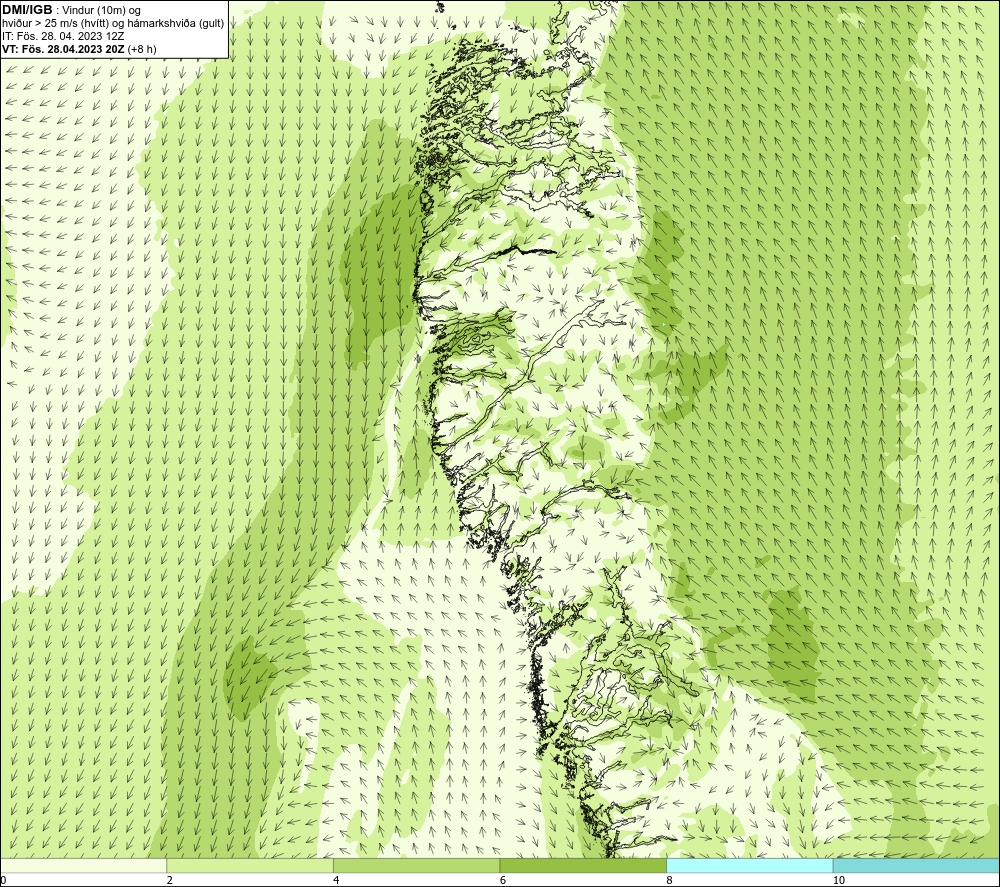Click the teal legend swatch above 10 m/s

pos(916,865)
